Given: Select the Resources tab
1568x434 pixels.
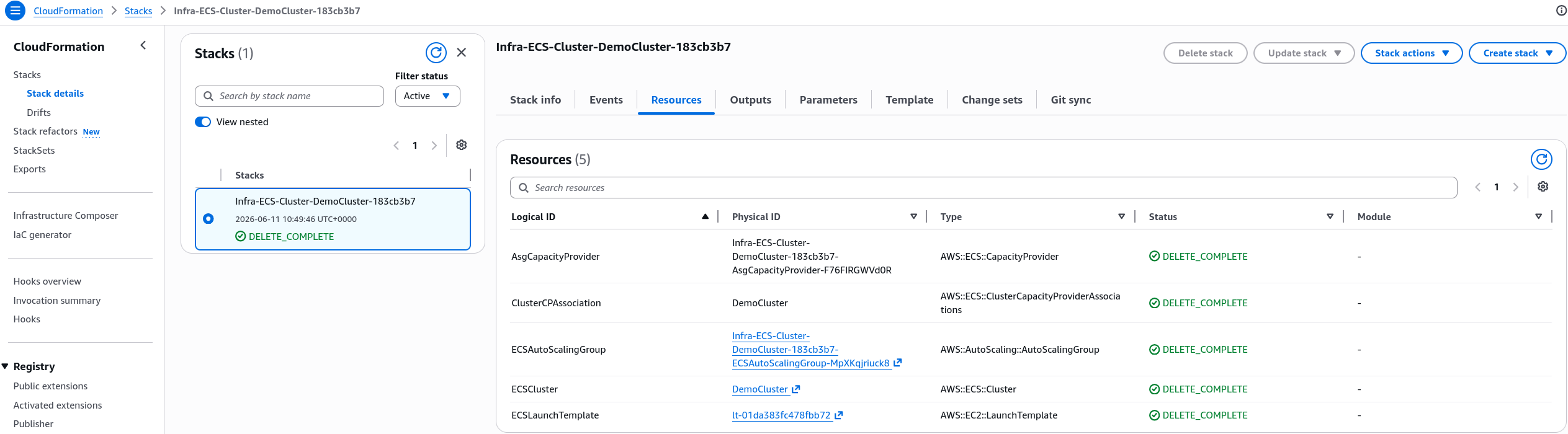Looking at the screenshot, I should (676, 100).
